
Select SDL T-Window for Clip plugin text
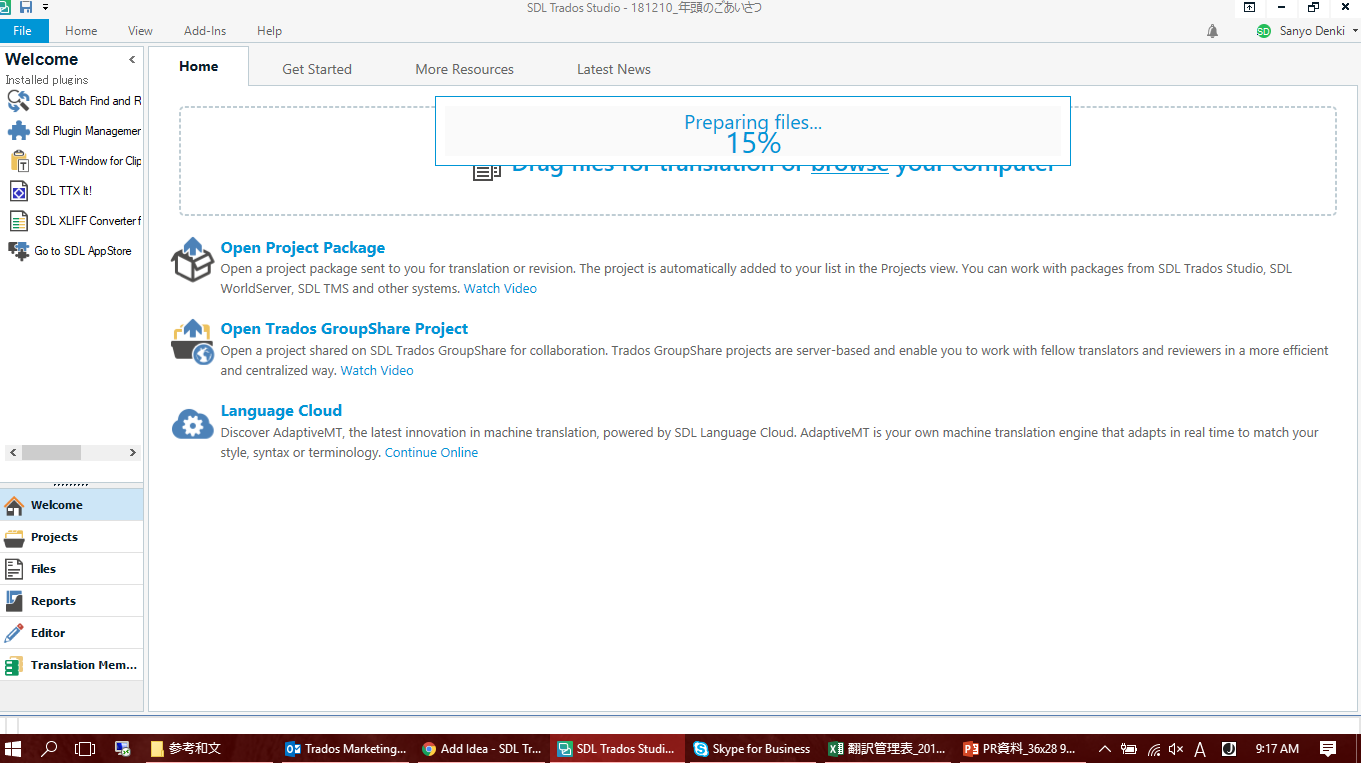pyautogui.click(x=88, y=161)
